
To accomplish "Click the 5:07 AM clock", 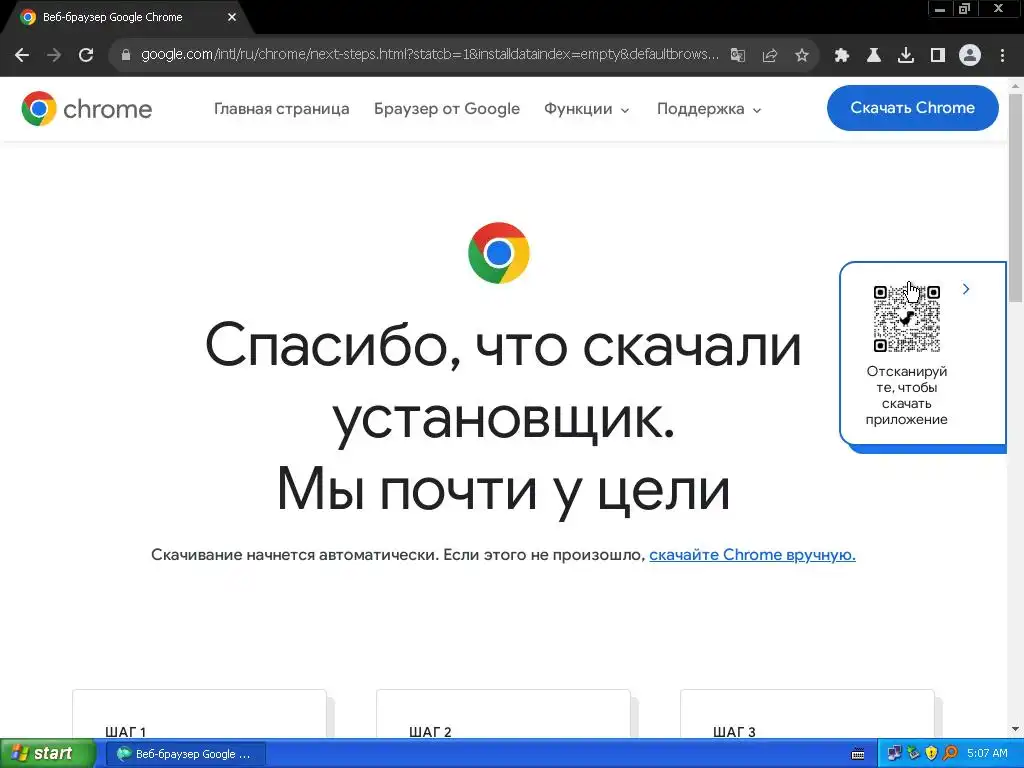I will 987,754.
